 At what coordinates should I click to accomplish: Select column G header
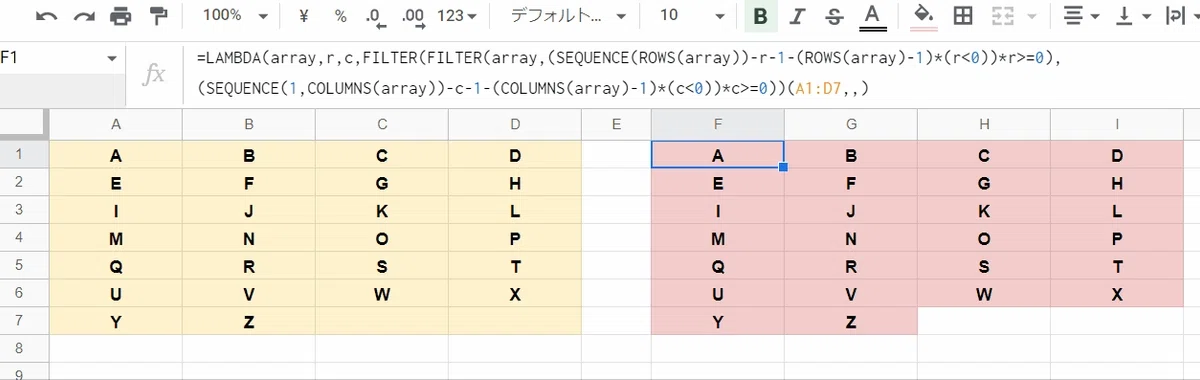[x=851, y=124]
